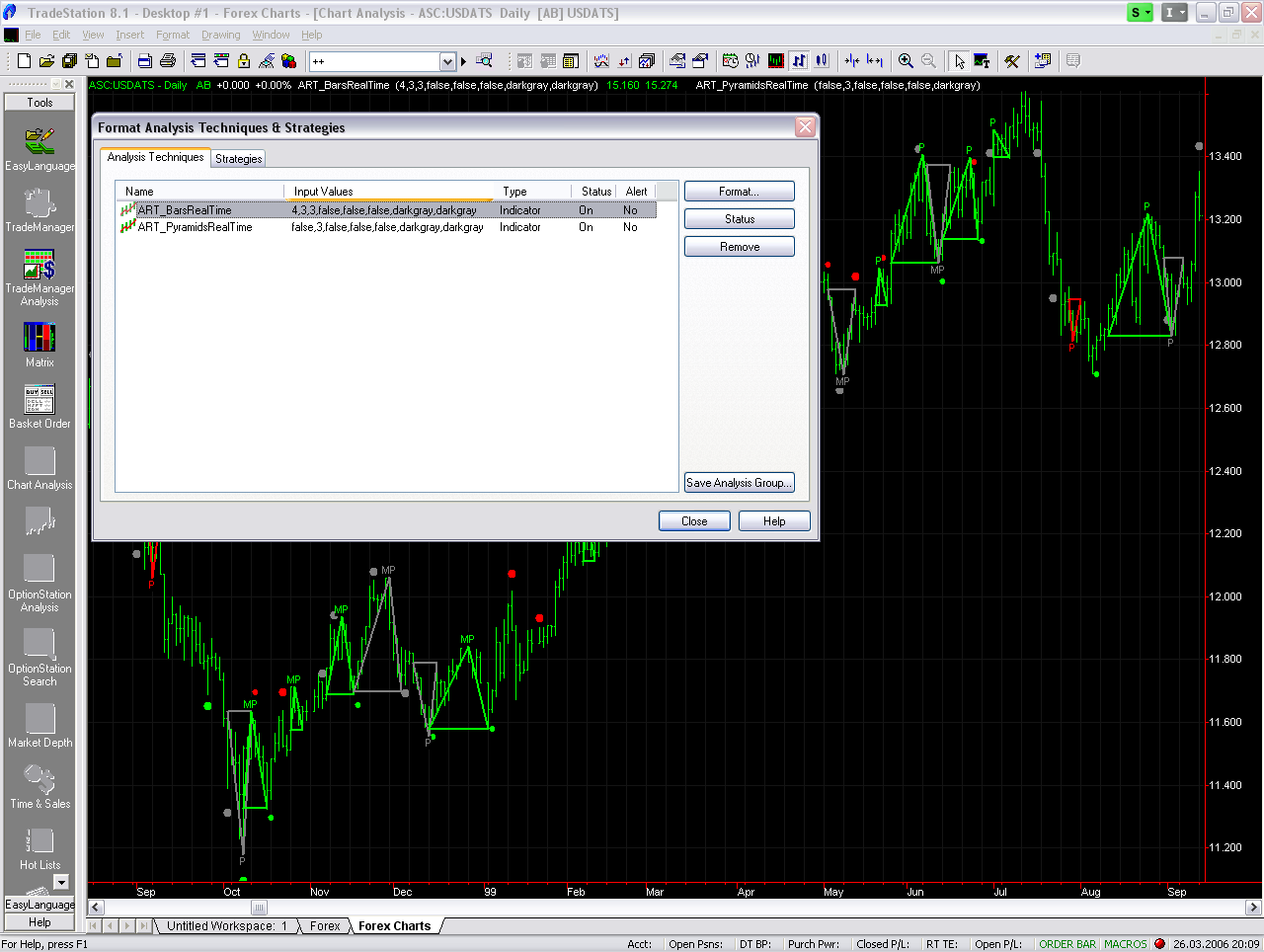Viewport: 1264px width, 952px height.
Task: Toggle the candlestick chart type button
Action: pyautogui.click(x=822, y=61)
